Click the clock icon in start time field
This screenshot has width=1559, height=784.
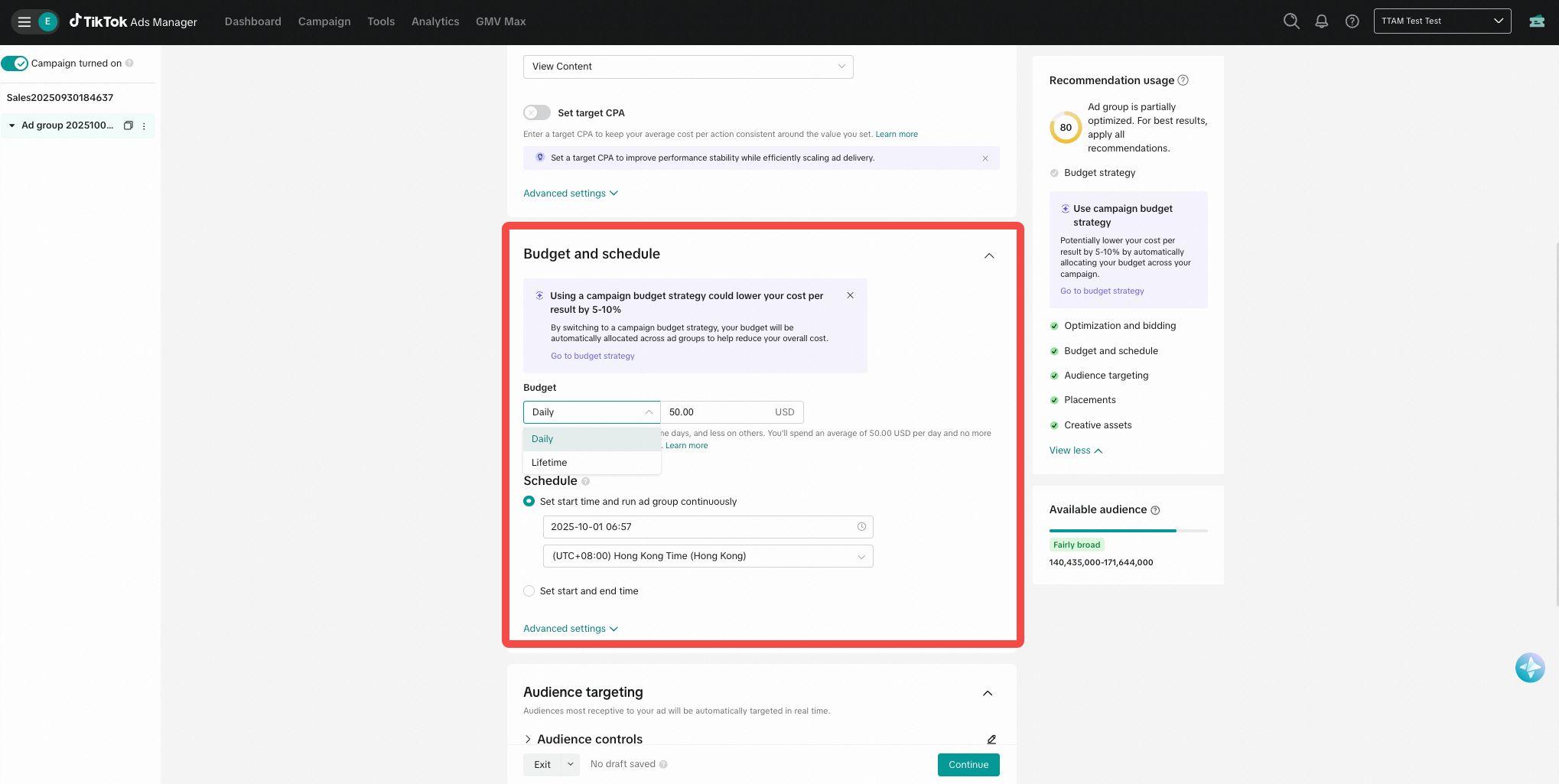tap(861, 527)
